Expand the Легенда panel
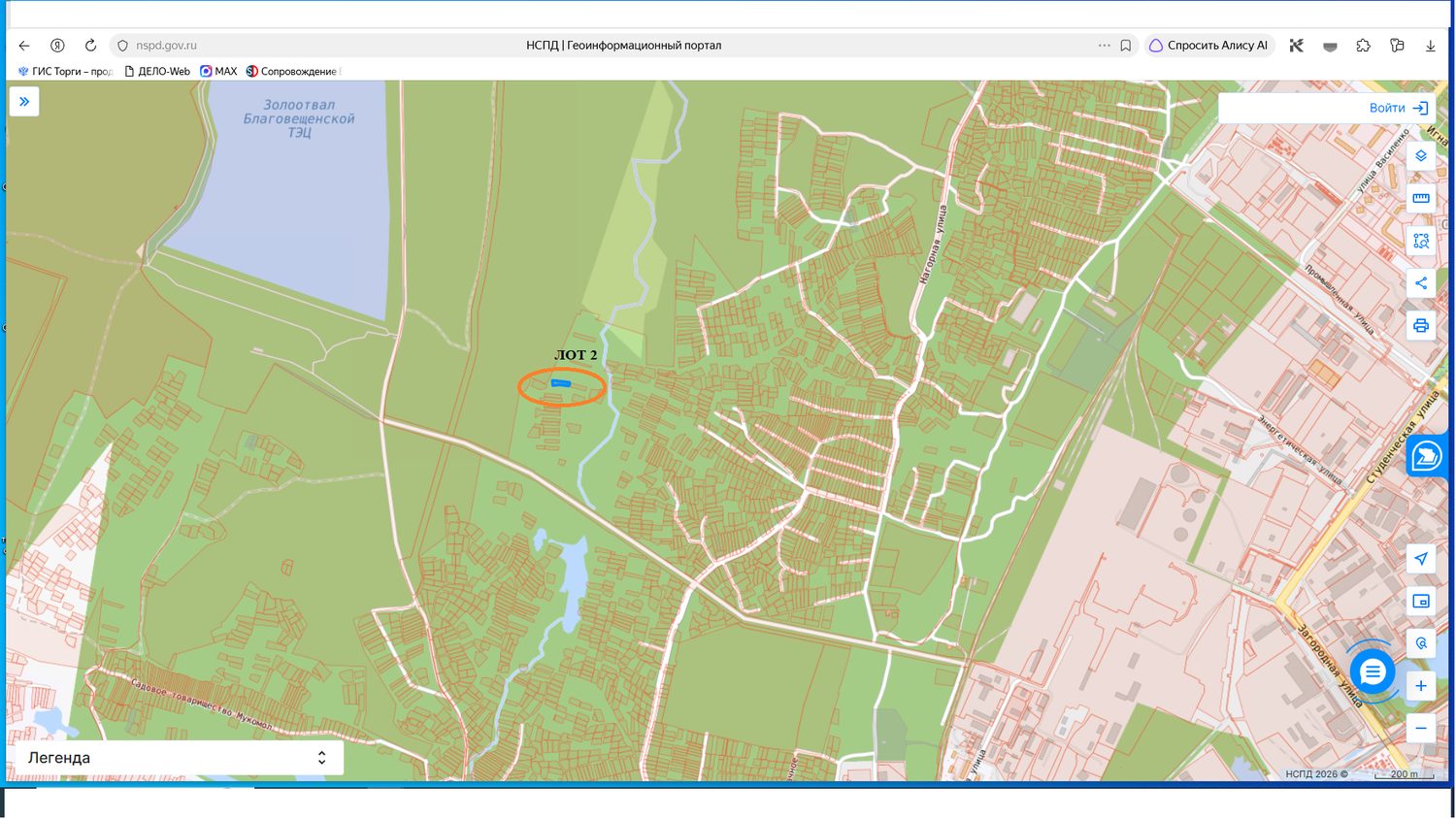The width and height of the screenshot is (1456, 819). 180,758
